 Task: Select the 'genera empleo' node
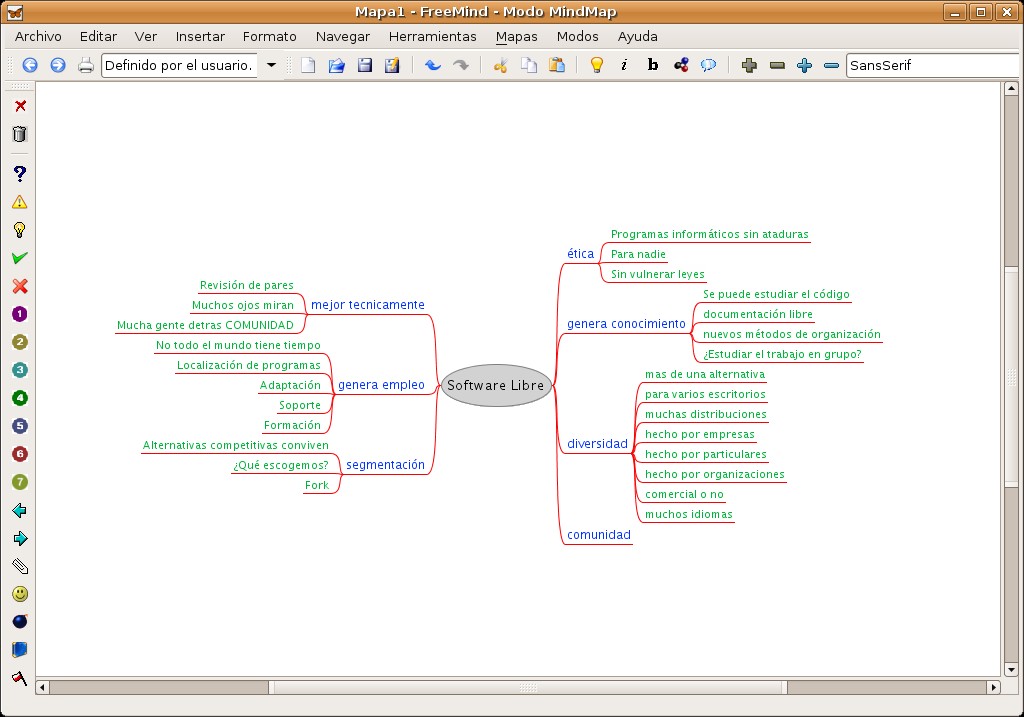pos(381,385)
